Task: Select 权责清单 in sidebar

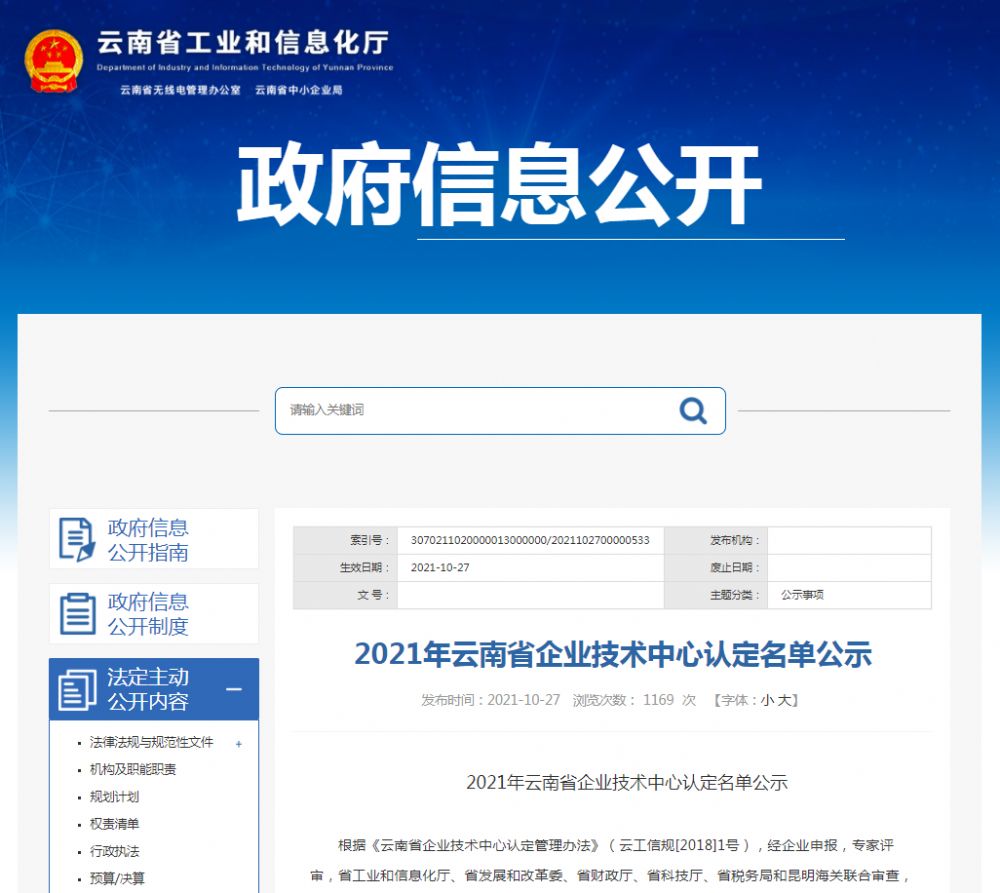Action: (x=114, y=824)
